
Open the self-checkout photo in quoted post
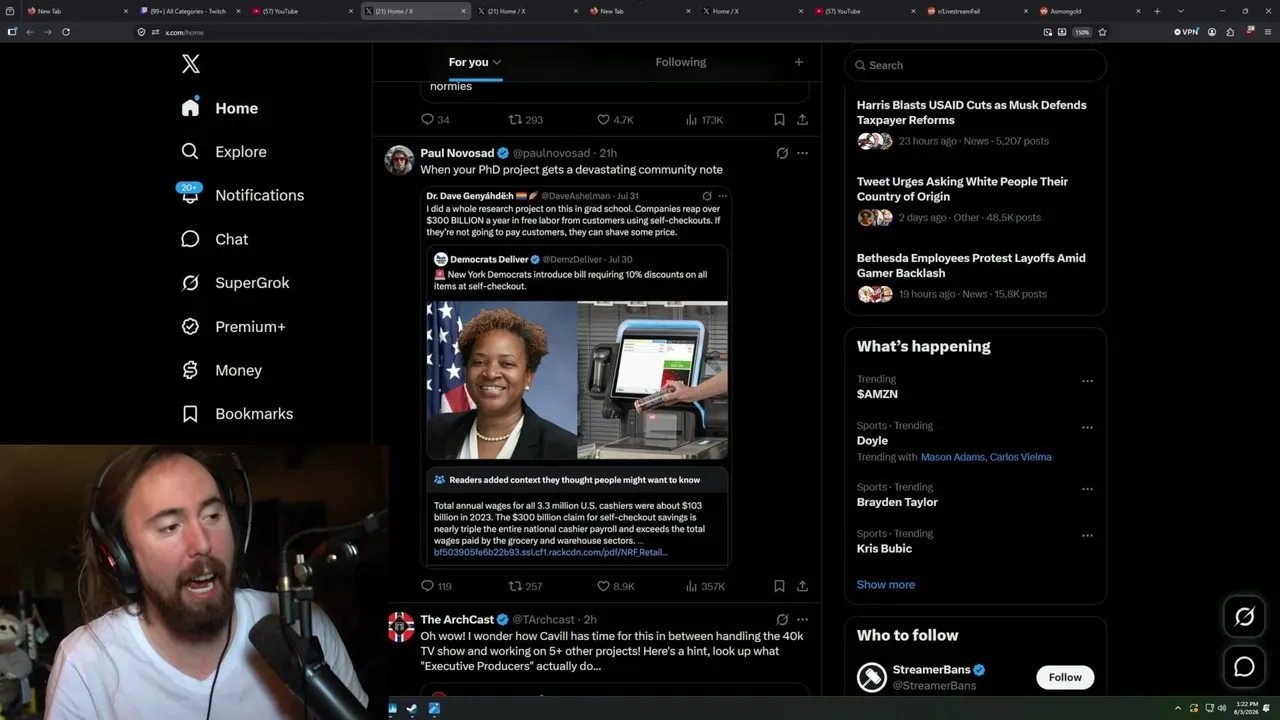coord(652,379)
